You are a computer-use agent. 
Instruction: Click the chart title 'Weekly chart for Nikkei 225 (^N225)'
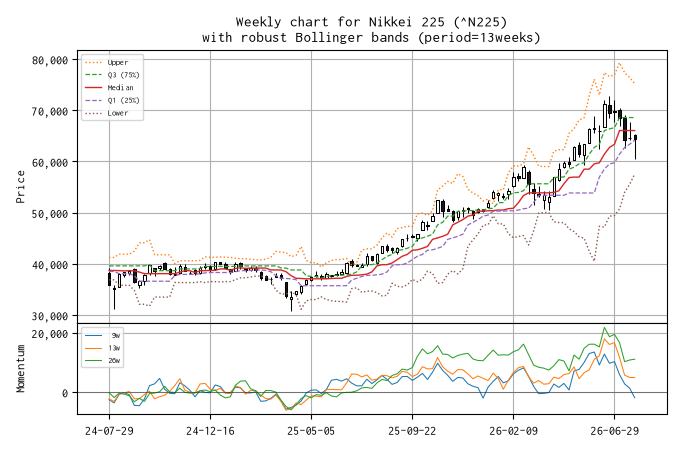371,22
